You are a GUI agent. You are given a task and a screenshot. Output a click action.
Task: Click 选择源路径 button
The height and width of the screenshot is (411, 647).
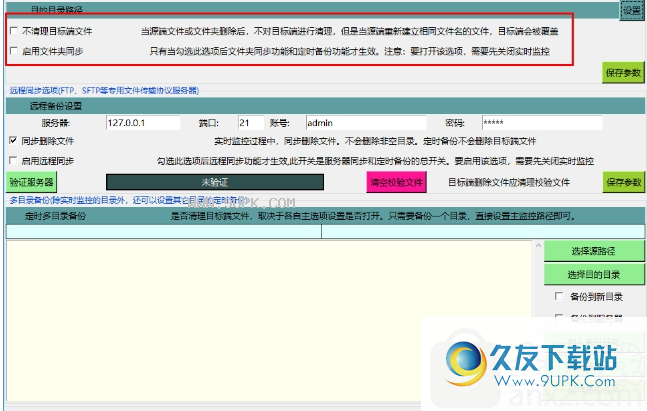(x=594, y=251)
